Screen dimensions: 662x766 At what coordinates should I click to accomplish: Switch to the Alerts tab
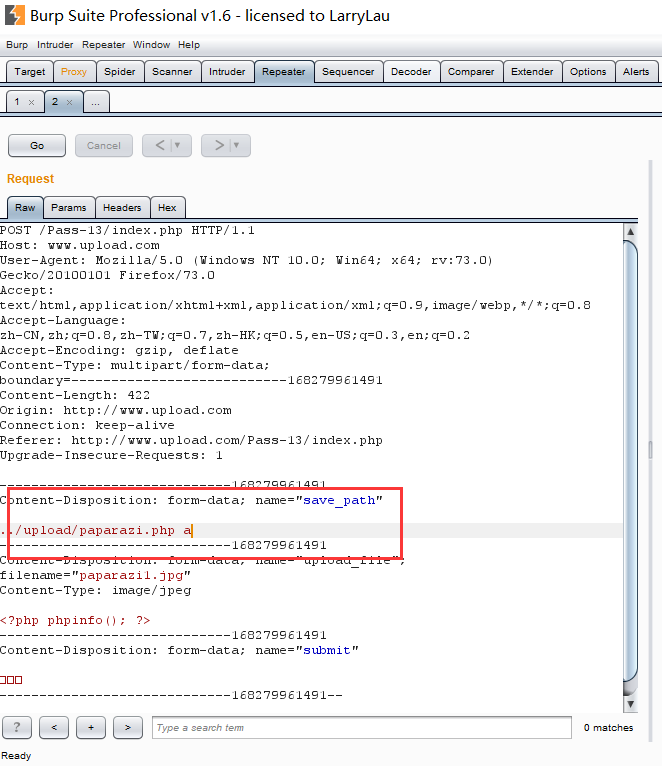tap(636, 72)
